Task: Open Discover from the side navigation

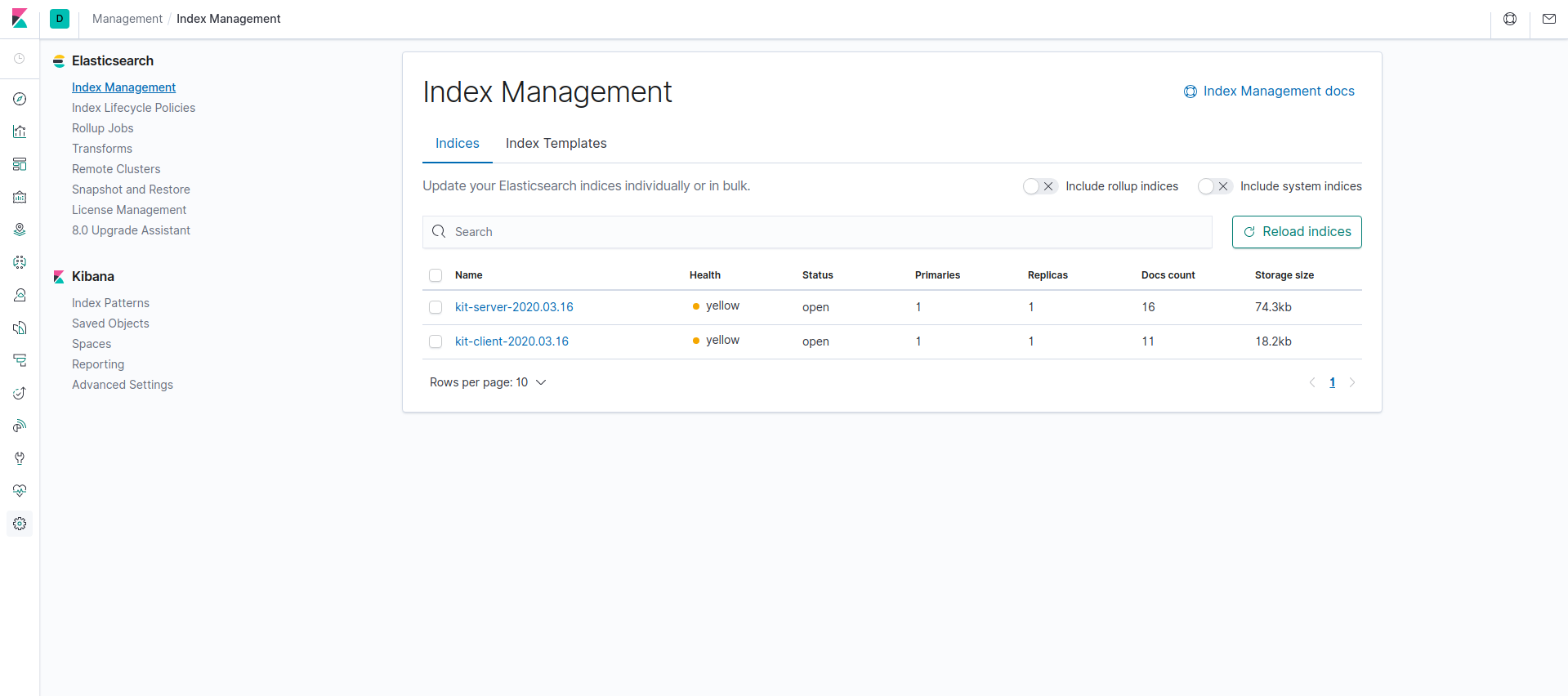Action: coord(20,99)
